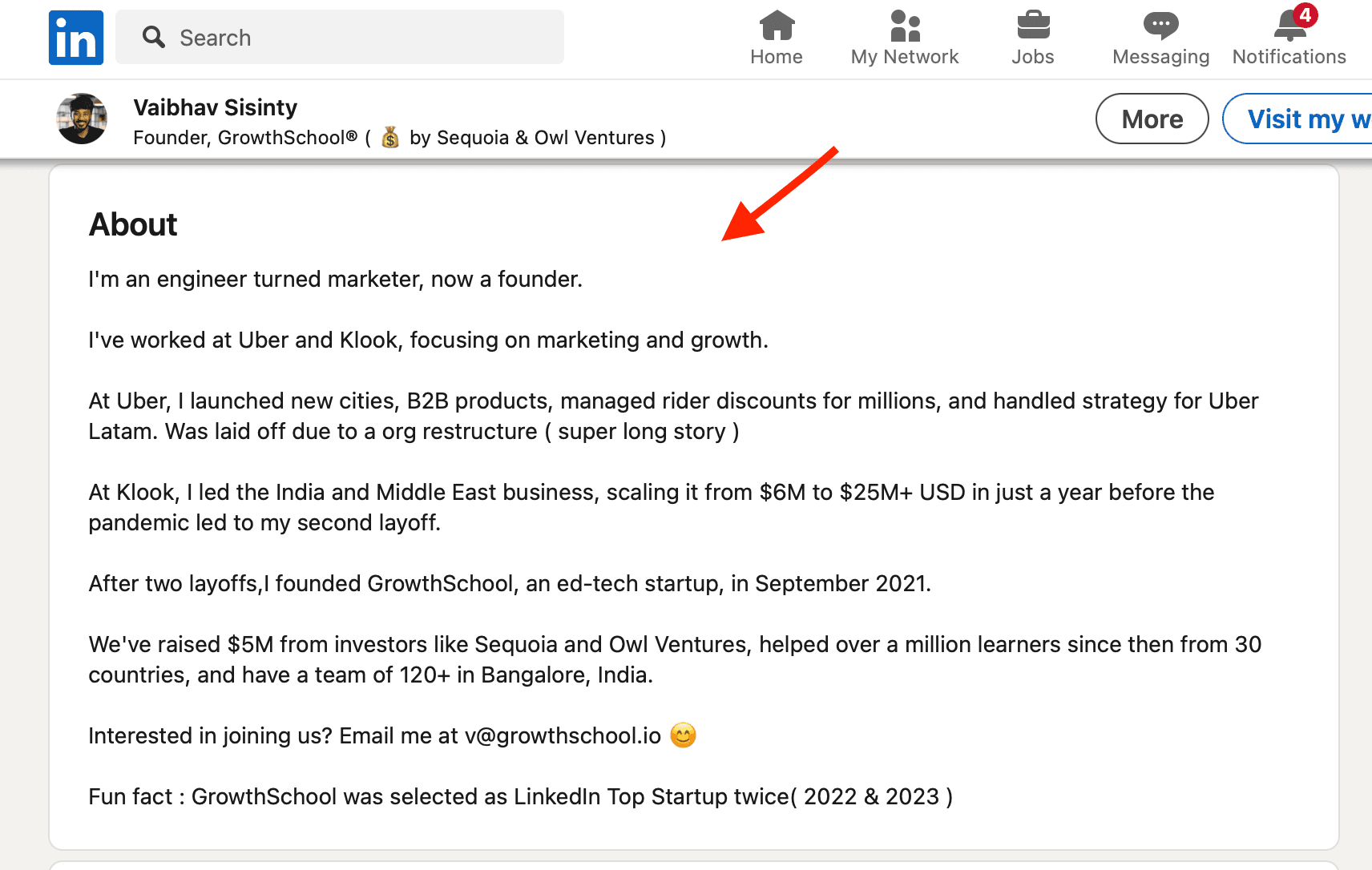Click the Founder, GrowthSchool headline text
Image resolution: width=1372 pixels, height=870 pixels.
pyautogui.click(x=245, y=138)
